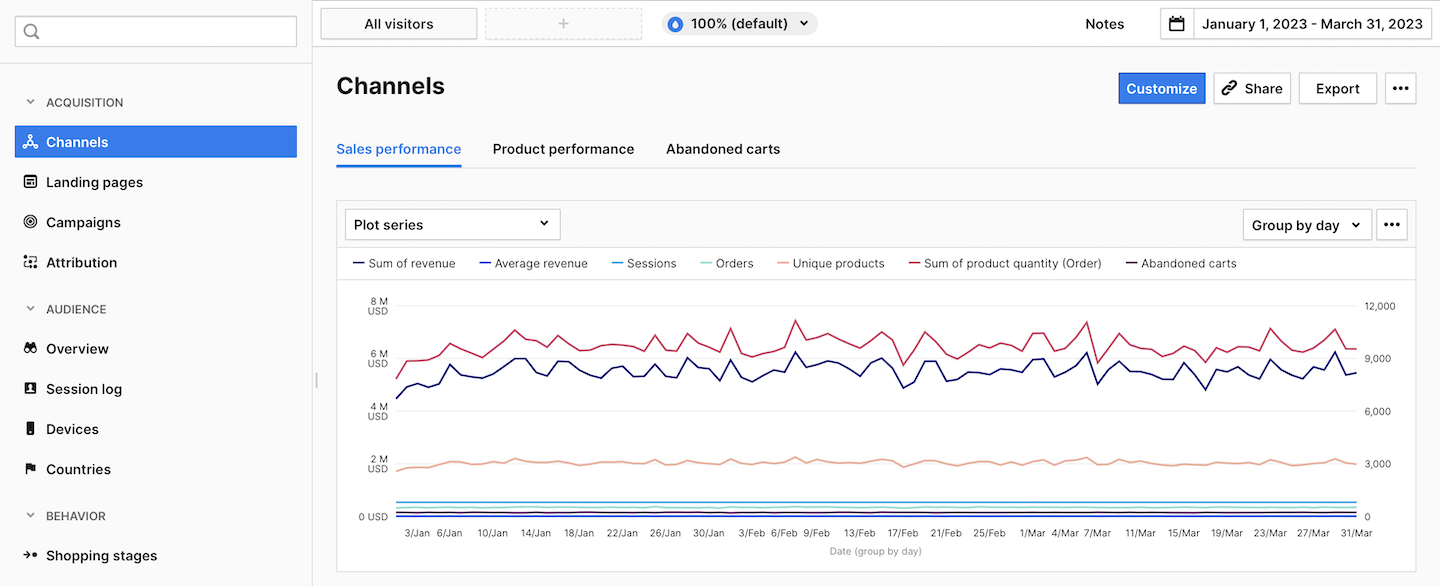Image resolution: width=1440 pixels, height=586 pixels.
Task: Click the Attribution icon in sidebar
Action: point(30,262)
